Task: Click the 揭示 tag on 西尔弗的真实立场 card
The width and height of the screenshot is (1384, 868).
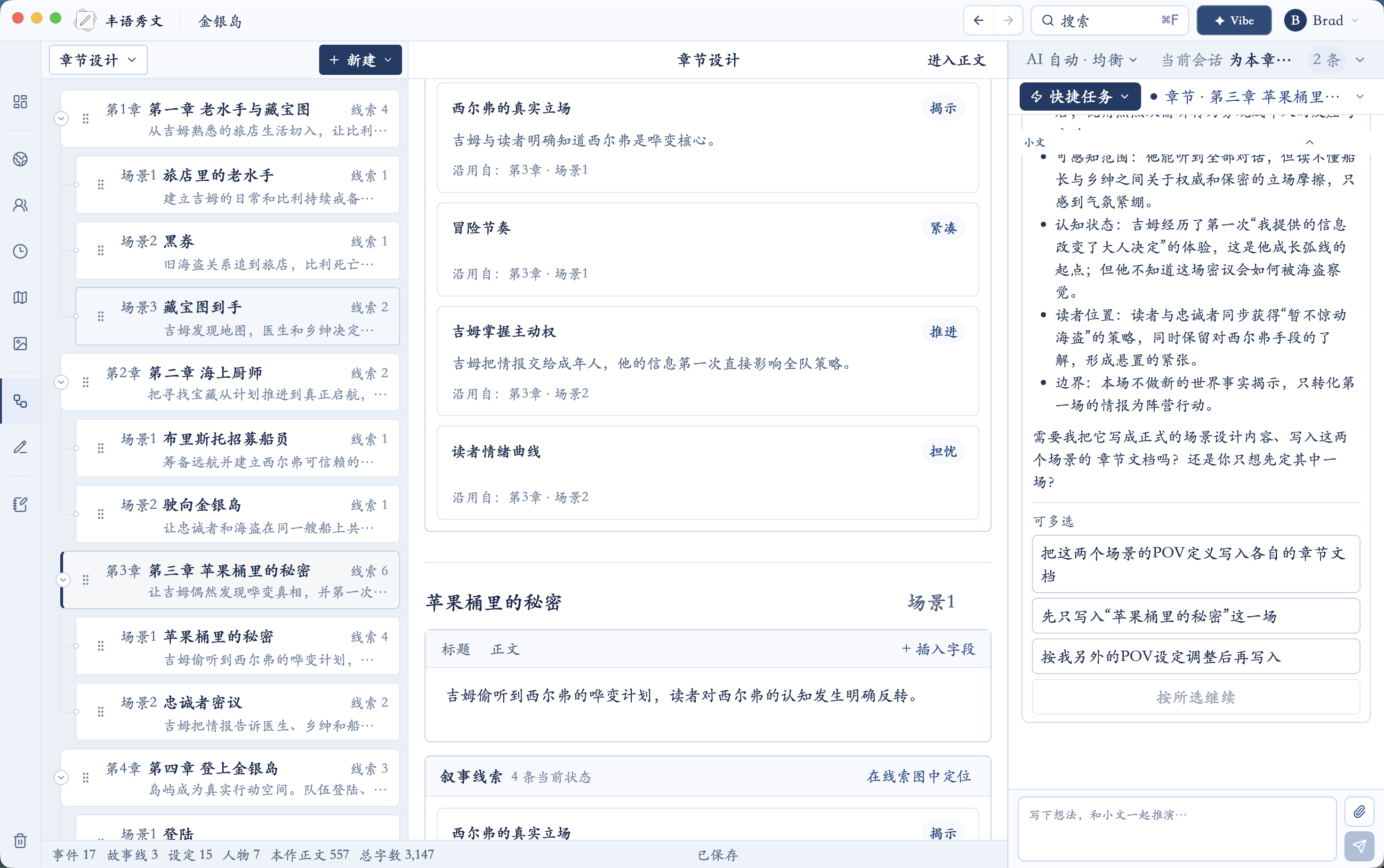Action: [943, 108]
